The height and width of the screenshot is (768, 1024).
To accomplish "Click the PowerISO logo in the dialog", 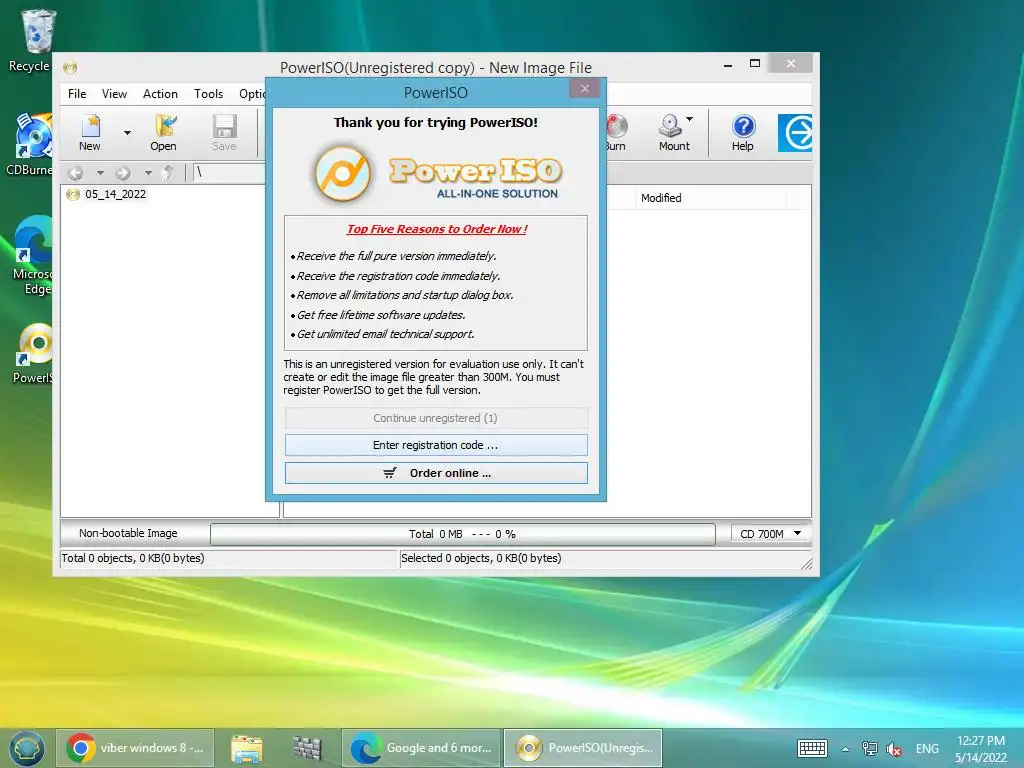I will tap(436, 174).
